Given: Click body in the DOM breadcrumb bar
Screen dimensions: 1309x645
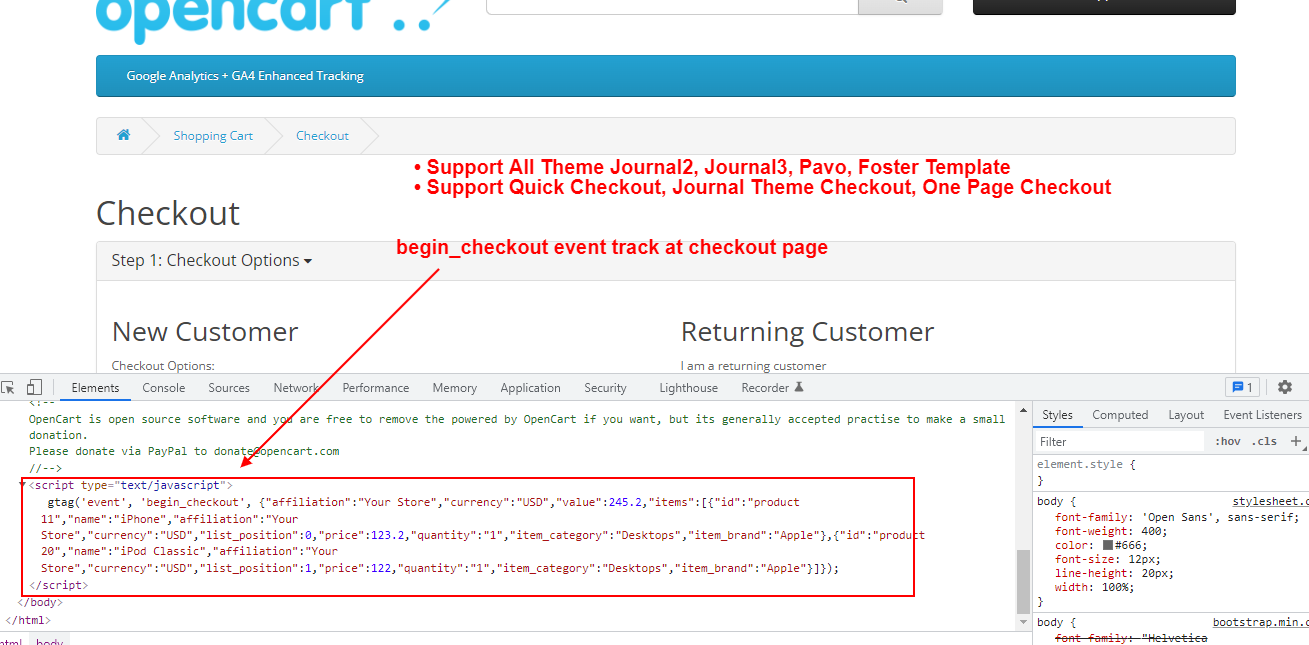Looking at the screenshot, I should tap(50, 640).
